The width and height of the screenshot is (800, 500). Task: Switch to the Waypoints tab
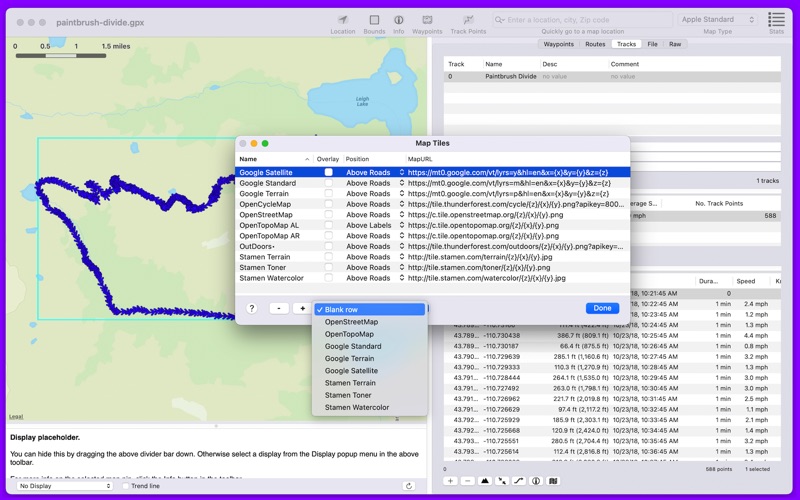click(x=558, y=44)
